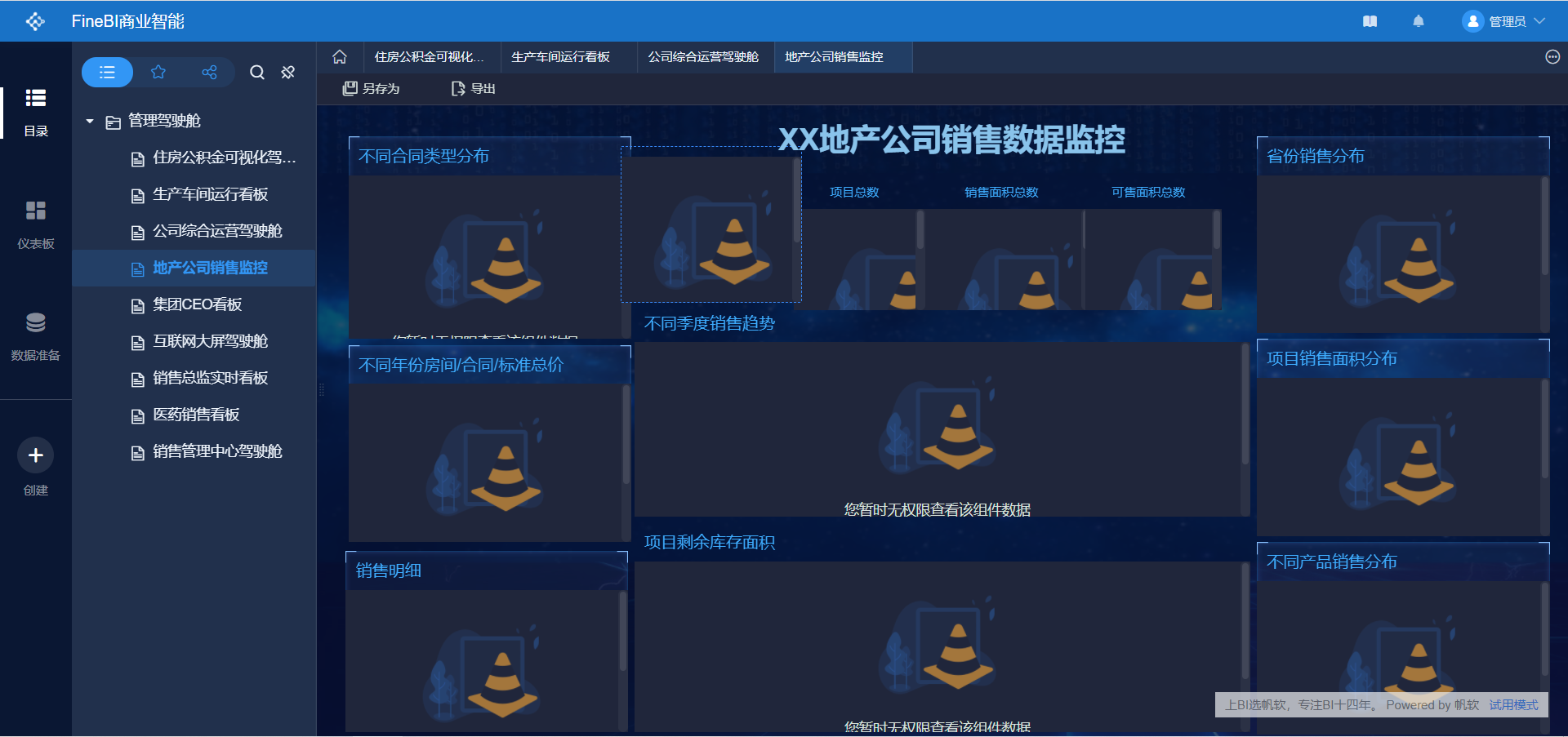Image resolution: width=1568 pixels, height=737 pixels.
Task: Open the help documentation book icon
Action: pos(1370,21)
